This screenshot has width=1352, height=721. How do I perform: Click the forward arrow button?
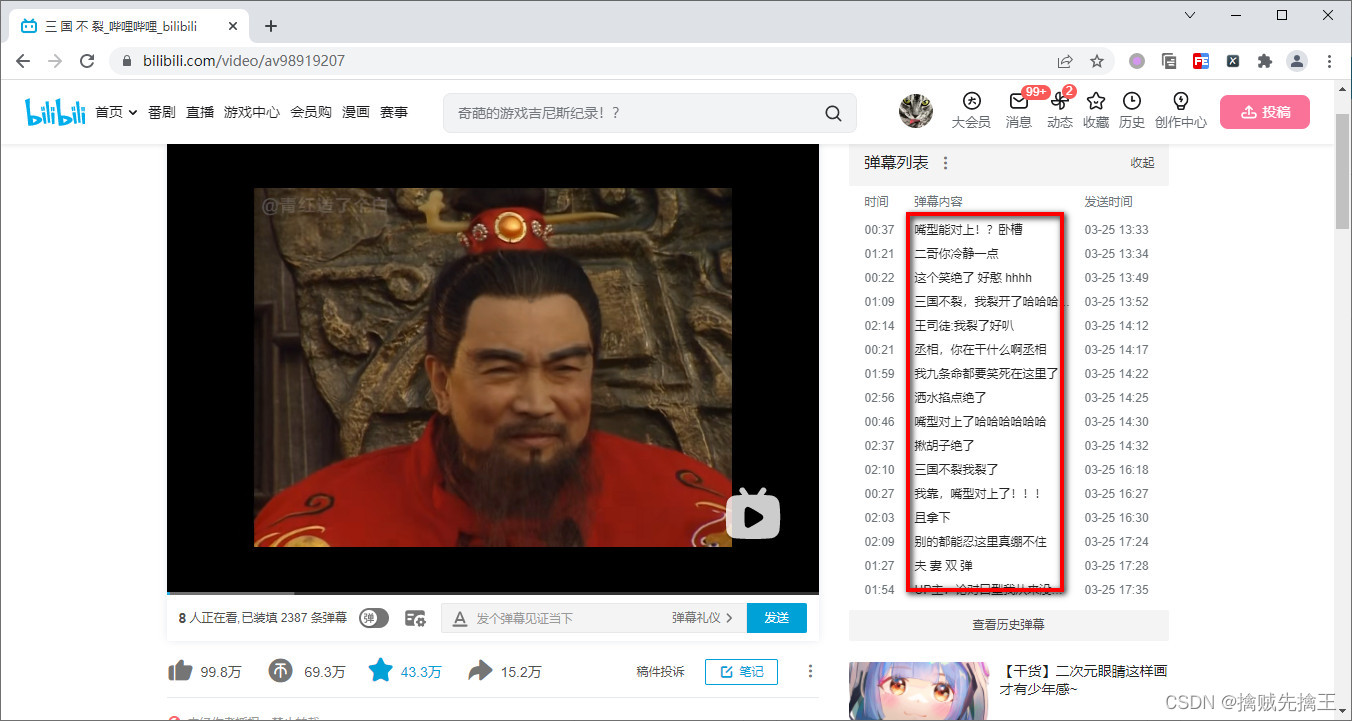click(x=55, y=61)
